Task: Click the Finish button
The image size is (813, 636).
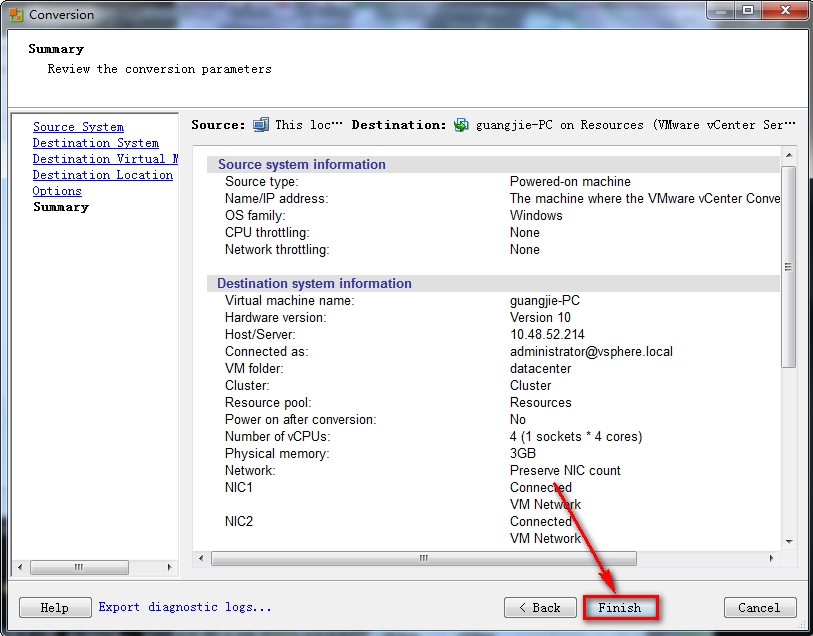Action: click(621, 607)
